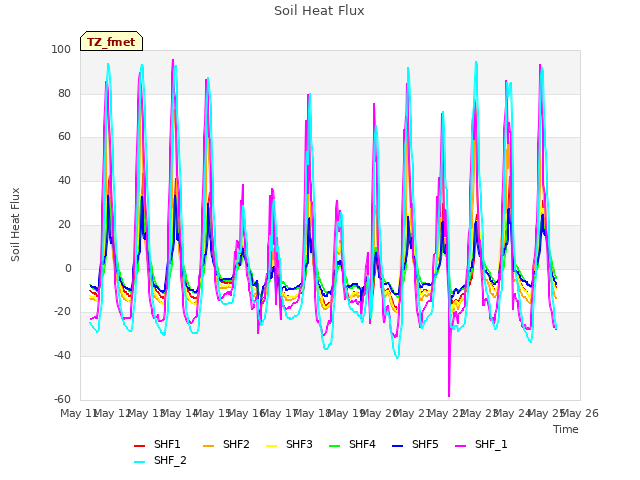Click the -60 y-axis tick label
The image size is (640, 480).
tap(62, 399)
